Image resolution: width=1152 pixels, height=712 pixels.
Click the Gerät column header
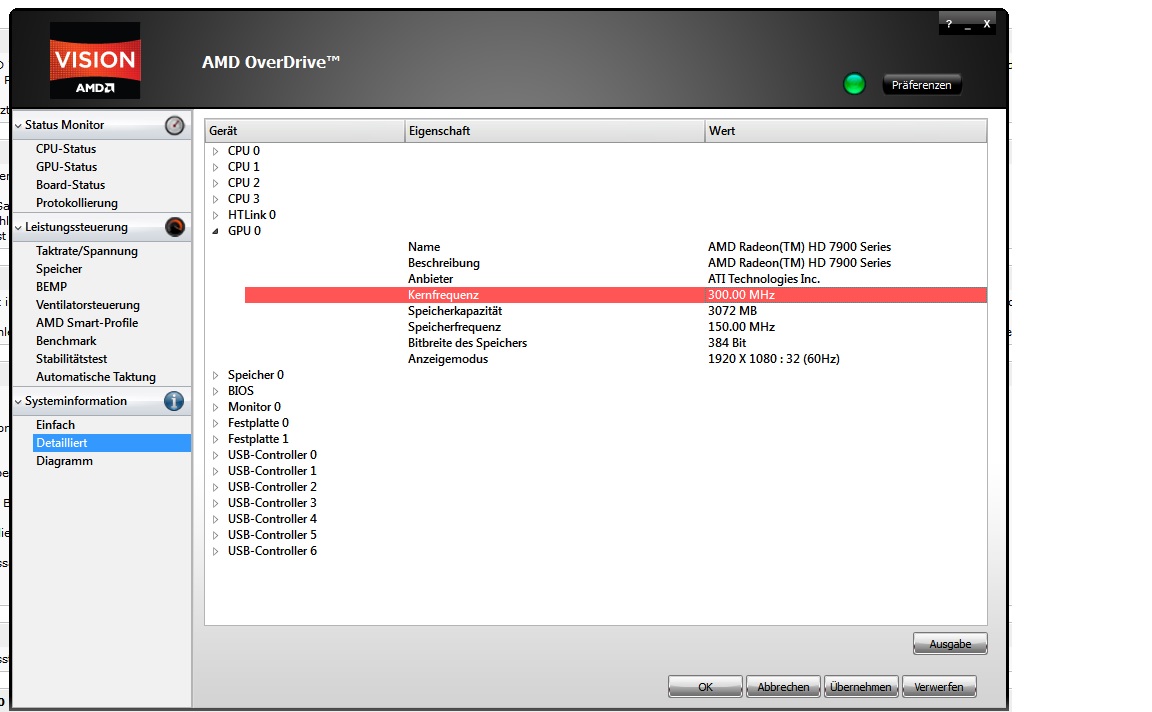click(x=304, y=131)
